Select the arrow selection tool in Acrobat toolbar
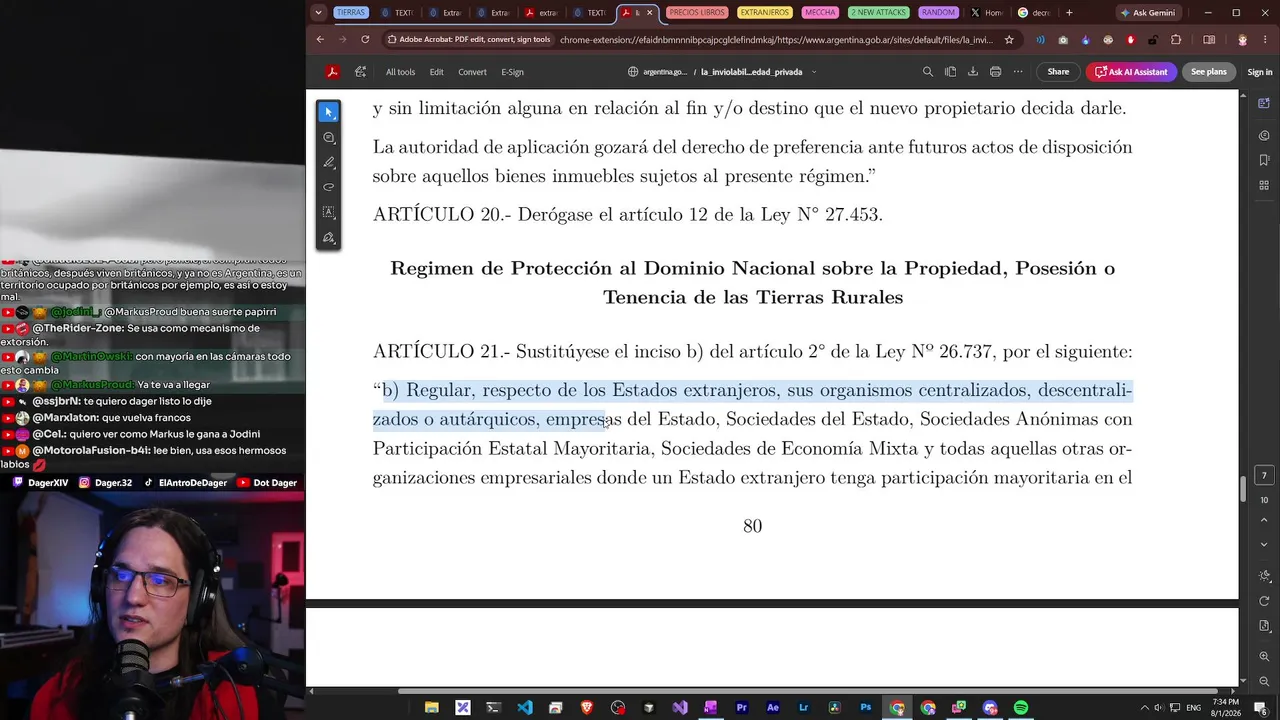The image size is (1280, 720). point(329,113)
